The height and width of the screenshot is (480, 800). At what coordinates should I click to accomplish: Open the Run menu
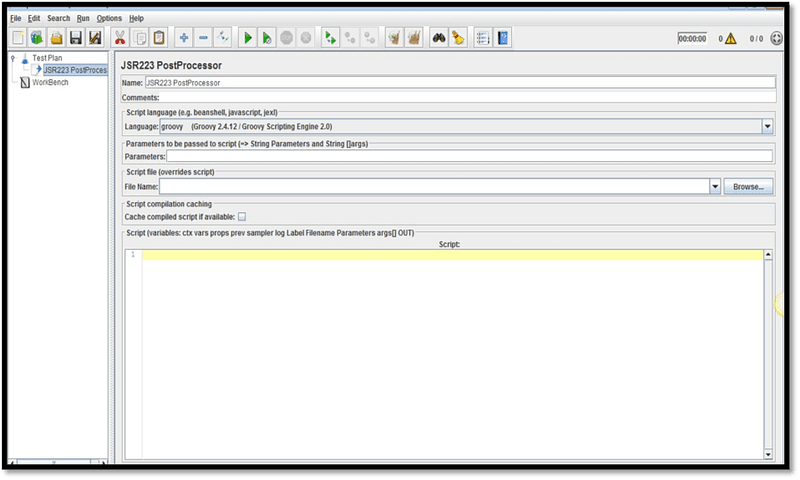[x=83, y=18]
